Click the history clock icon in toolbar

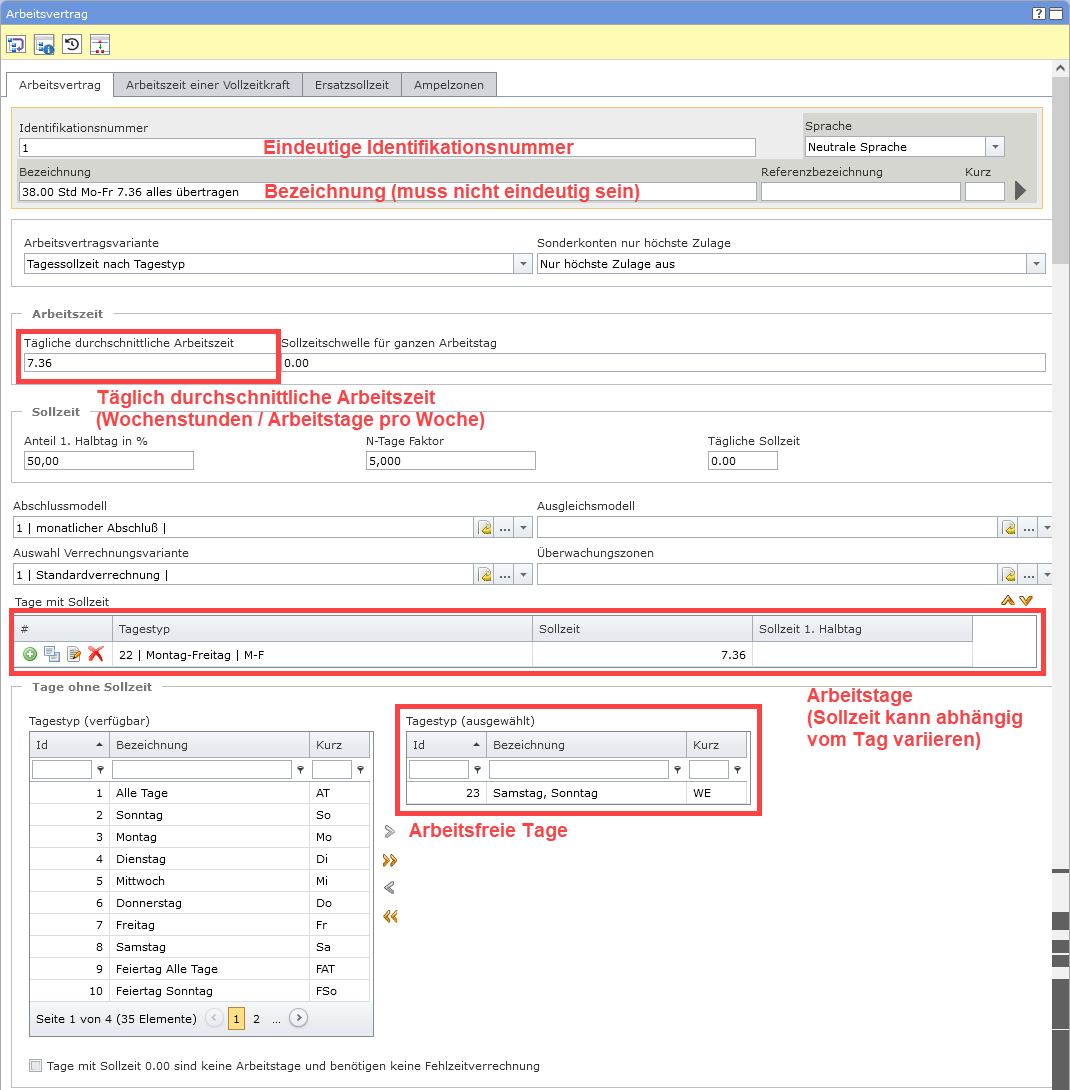click(72, 44)
